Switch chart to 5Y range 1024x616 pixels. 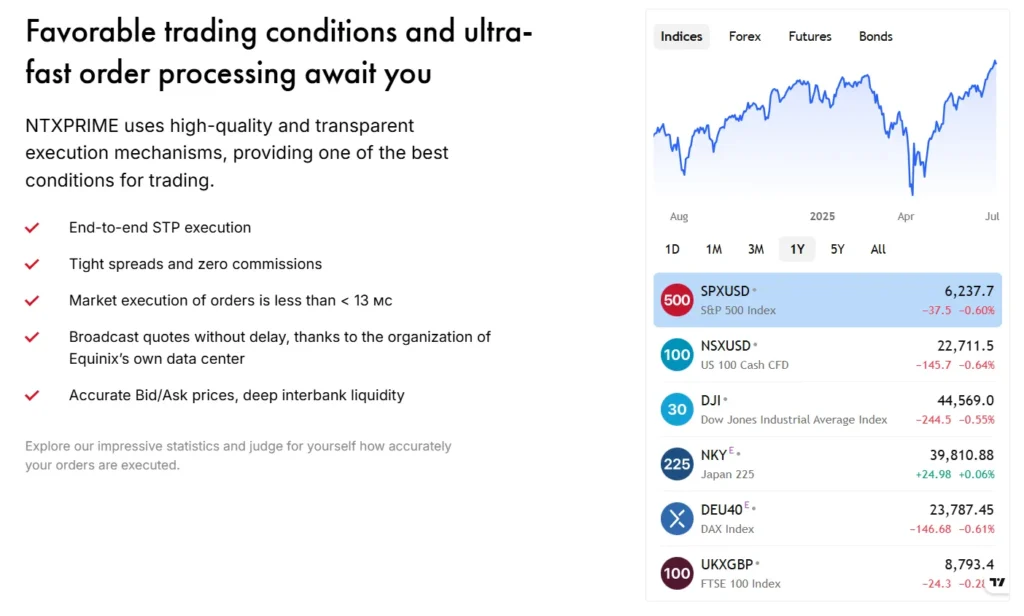tap(837, 249)
